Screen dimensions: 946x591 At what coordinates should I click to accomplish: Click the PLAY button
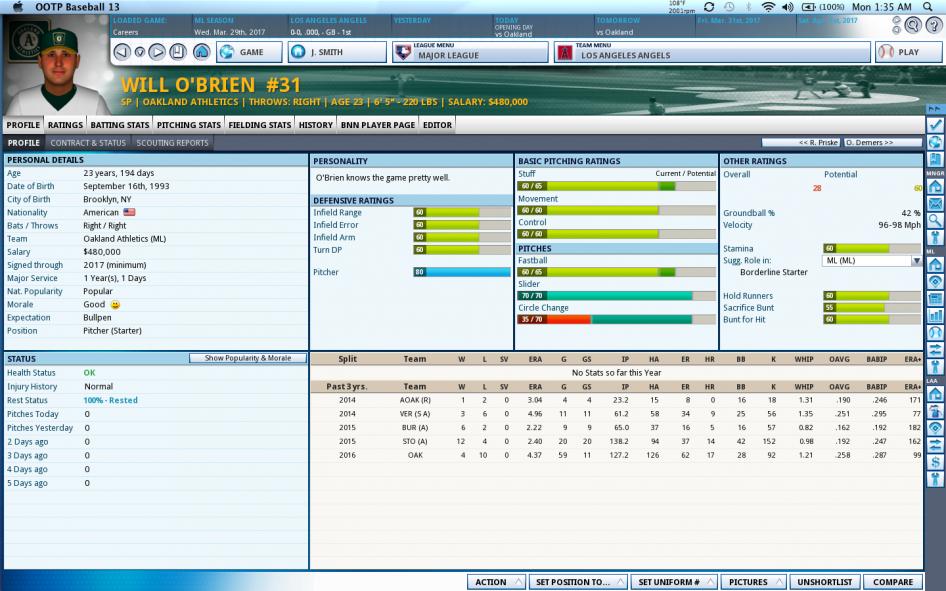point(909,52)
